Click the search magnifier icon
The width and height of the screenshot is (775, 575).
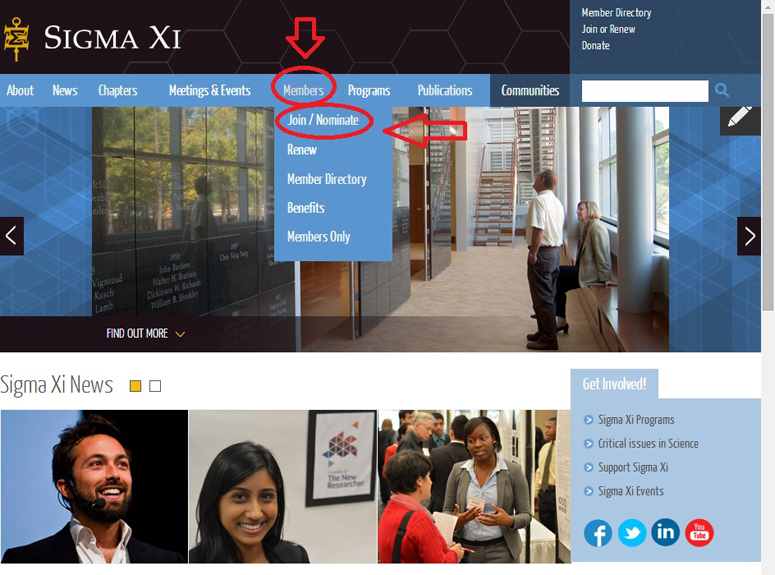pos(722,90)
